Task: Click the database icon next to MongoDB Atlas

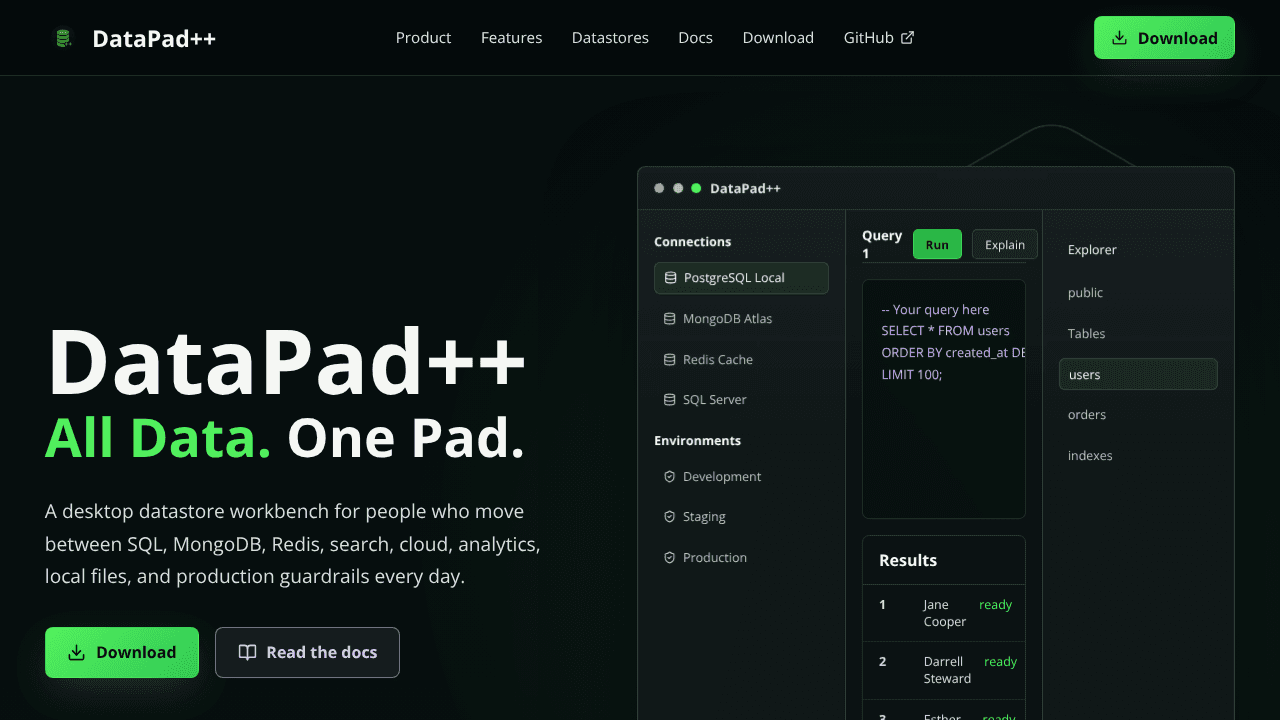Action: [x=670, y=319]
